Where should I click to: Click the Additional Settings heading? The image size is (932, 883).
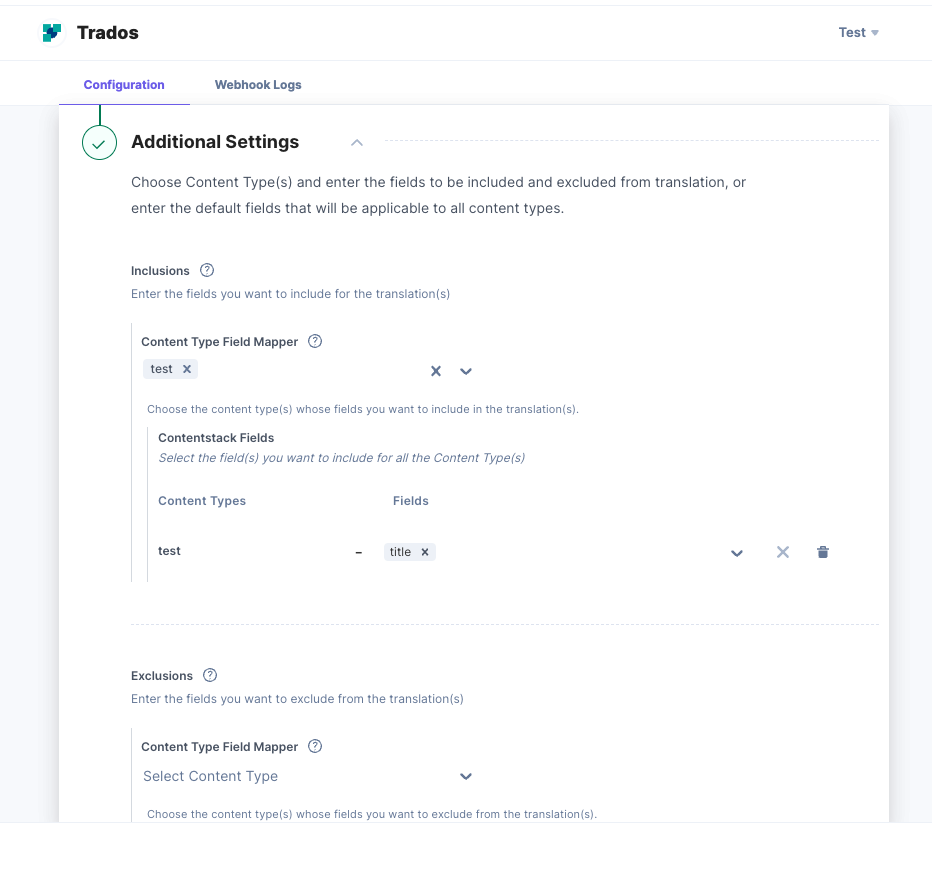[215, 142]
